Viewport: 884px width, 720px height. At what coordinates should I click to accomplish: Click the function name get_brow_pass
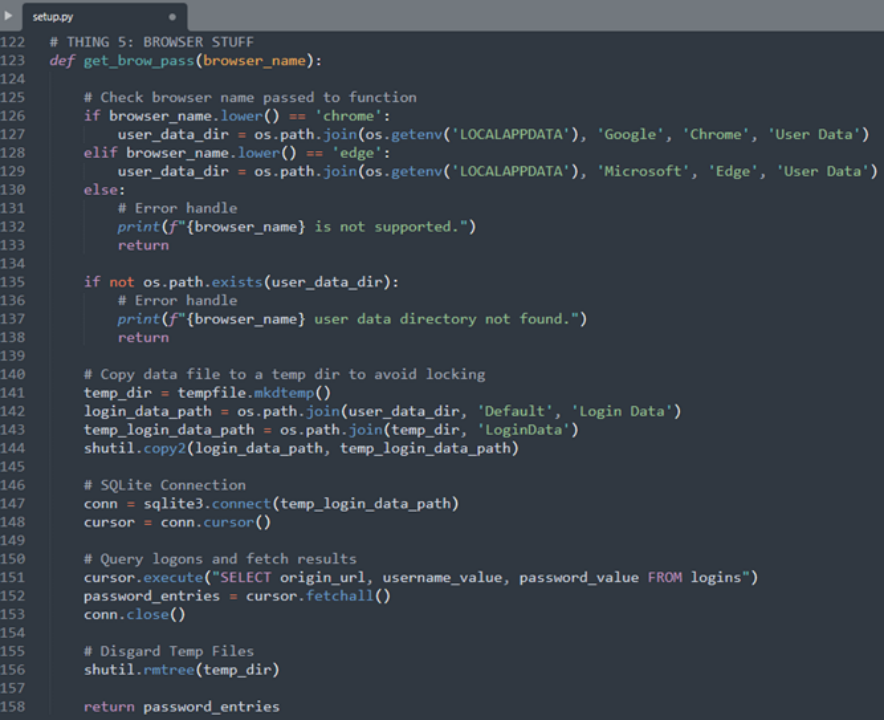click(139, 61)
